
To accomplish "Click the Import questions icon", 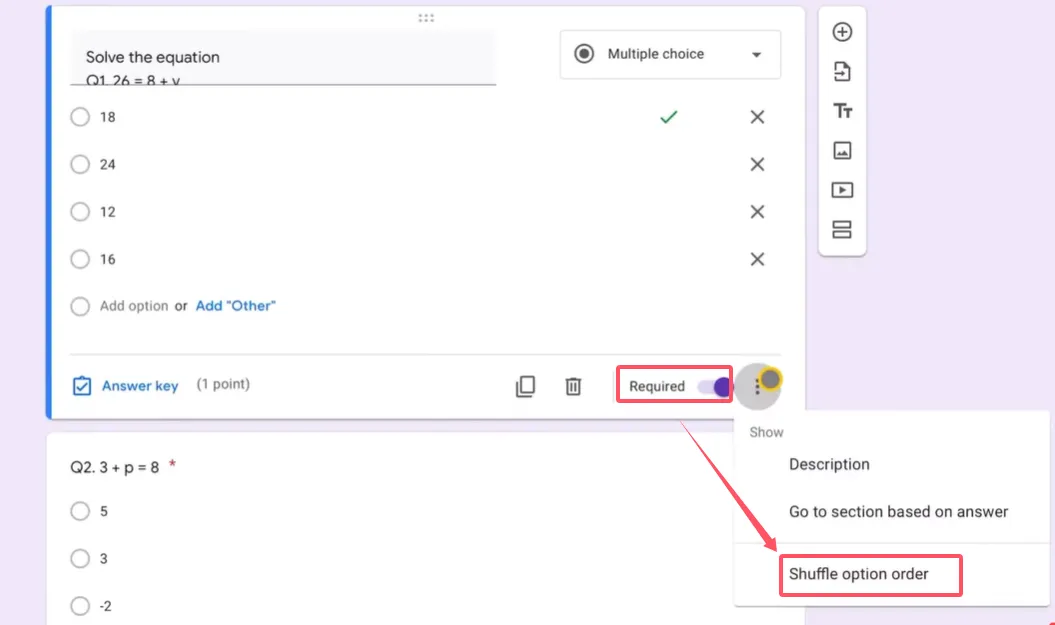I will coord(842,72).
